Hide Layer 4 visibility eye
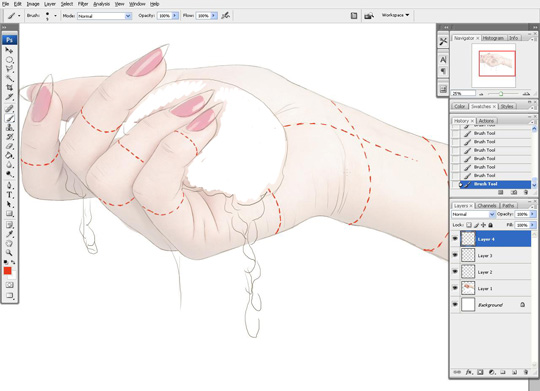This screenshot has height=391, width=540. click(455, 239)
